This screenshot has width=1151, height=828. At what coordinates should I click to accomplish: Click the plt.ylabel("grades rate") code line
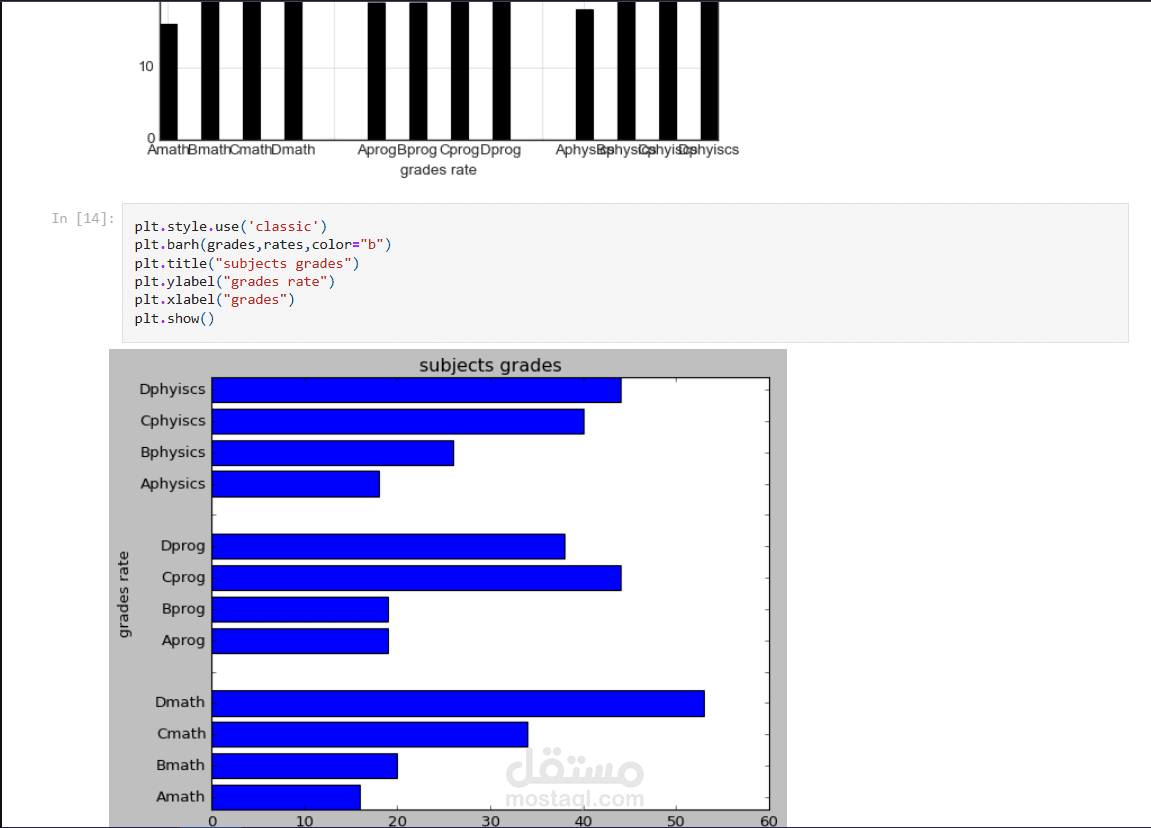[234, 281]
